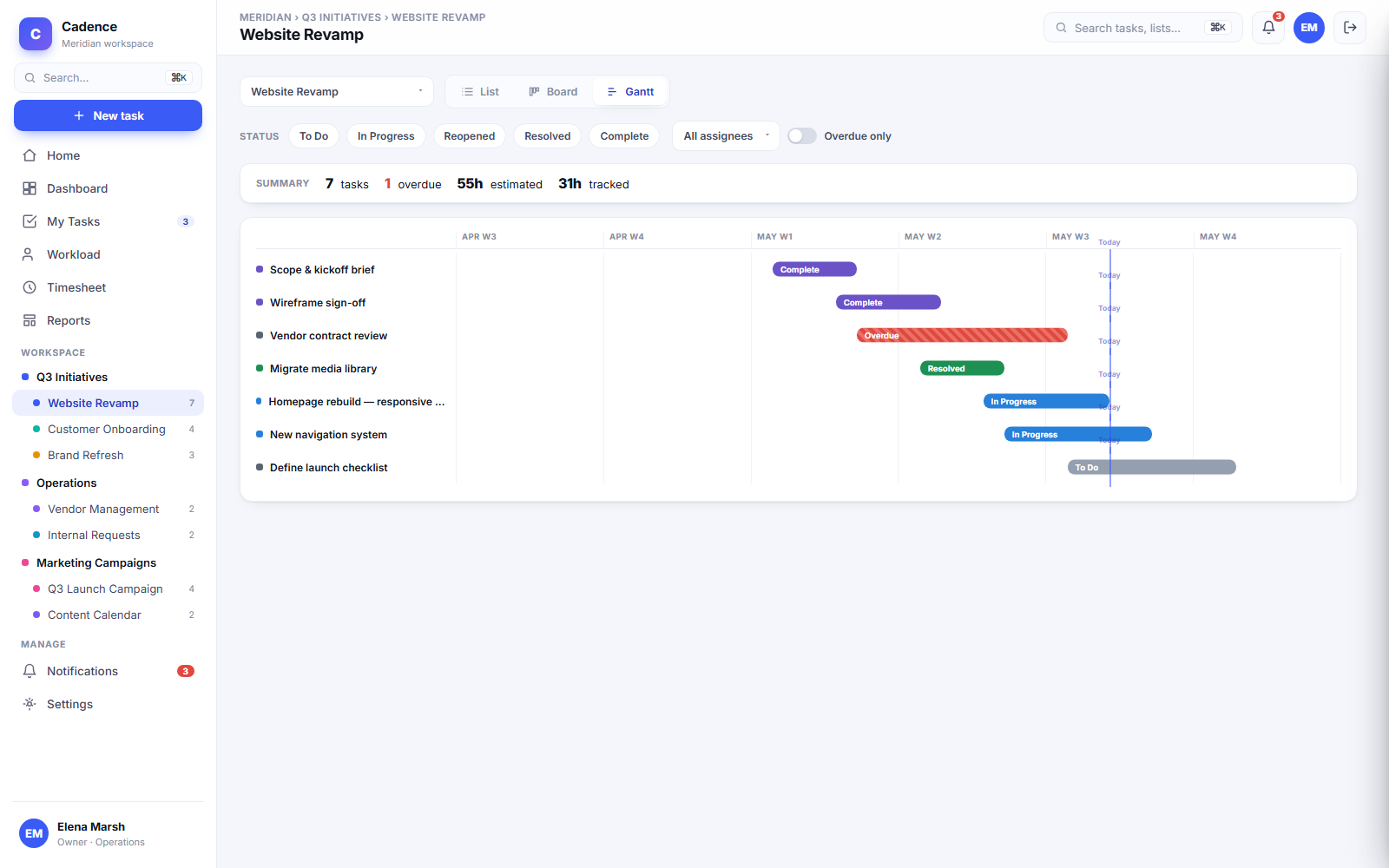Go to the Q3 INITIATIVES breadcrumb
The height and width of the screenshot is (868, 1389).
[341, 17]
